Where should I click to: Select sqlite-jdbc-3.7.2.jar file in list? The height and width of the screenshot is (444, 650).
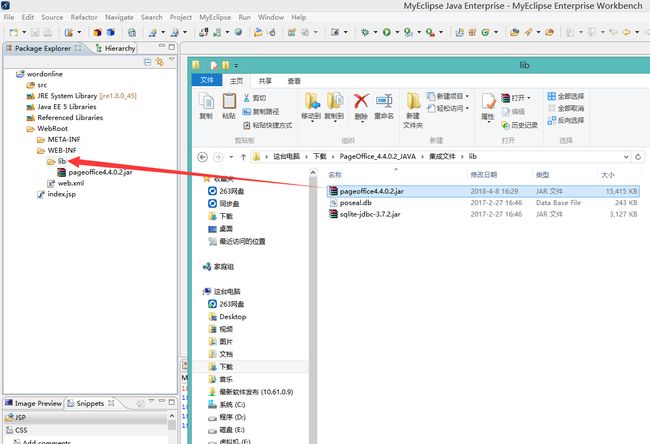(365, 214)
